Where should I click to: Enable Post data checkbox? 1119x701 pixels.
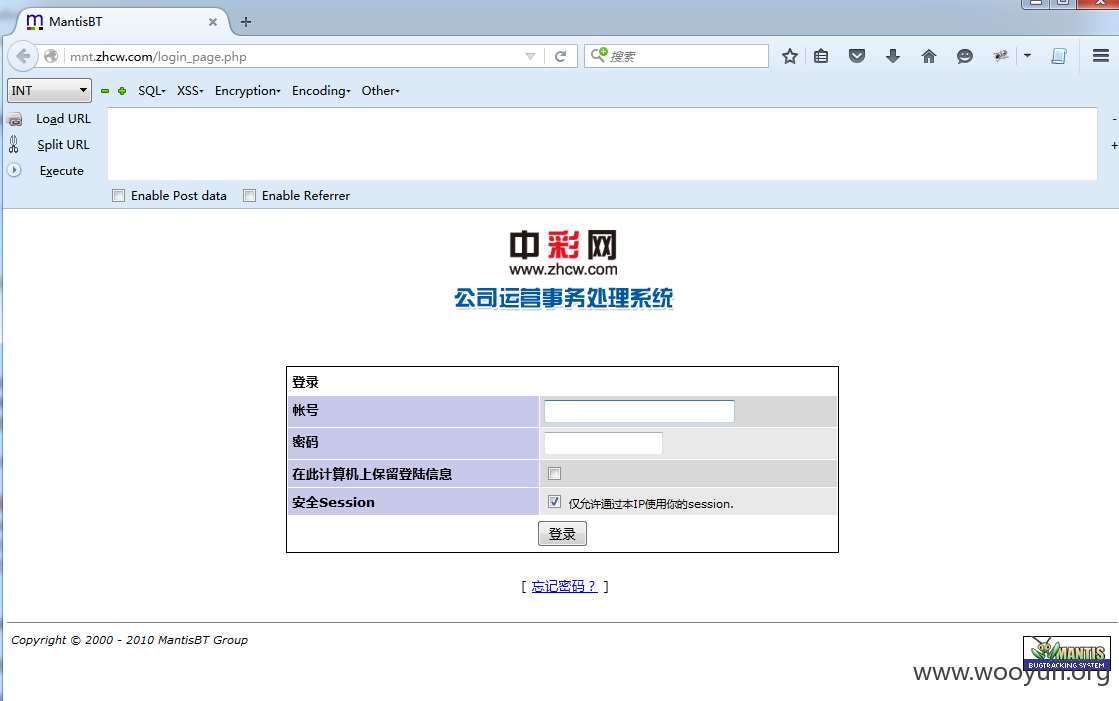coord(118,196)
